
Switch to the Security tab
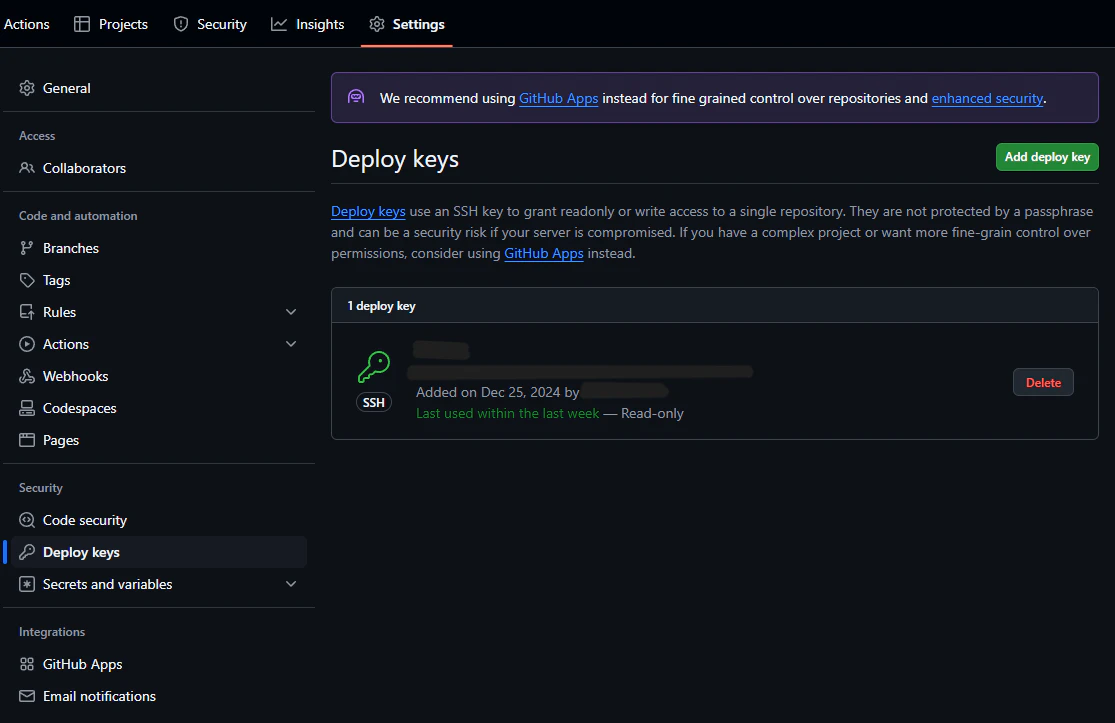[210, 24]
